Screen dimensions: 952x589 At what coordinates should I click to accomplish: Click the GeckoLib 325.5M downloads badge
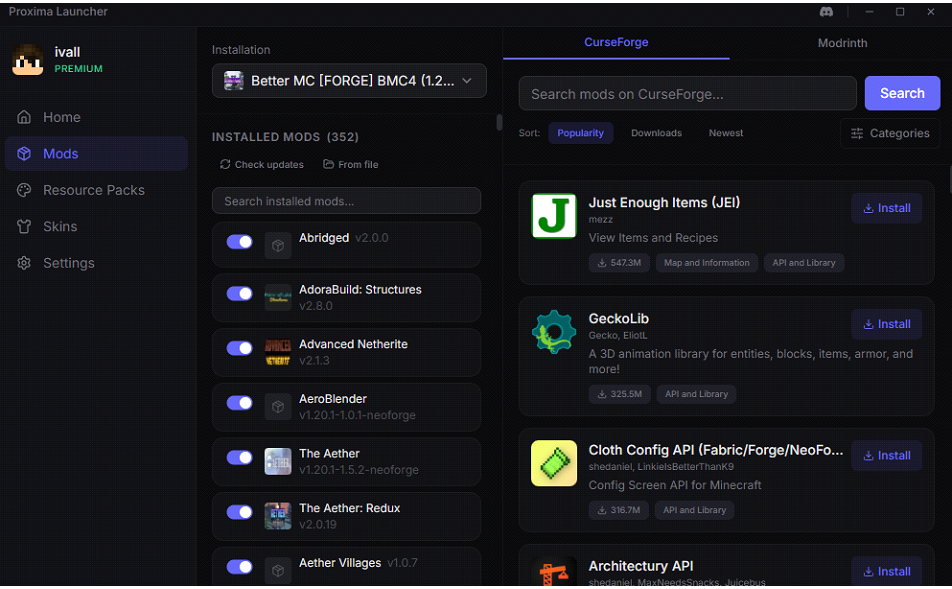click(x=619, y=394)
